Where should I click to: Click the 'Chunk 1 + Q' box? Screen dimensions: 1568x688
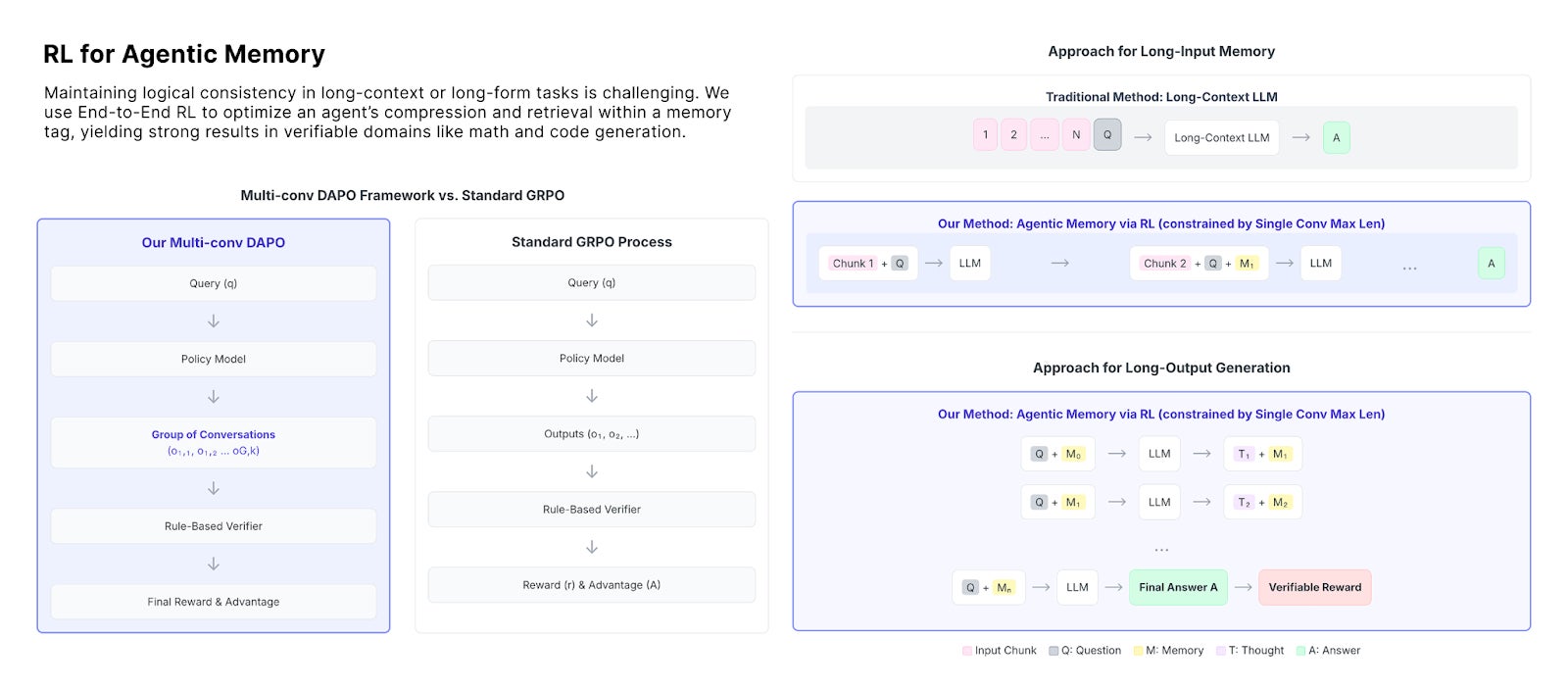[x=868, y=263]
